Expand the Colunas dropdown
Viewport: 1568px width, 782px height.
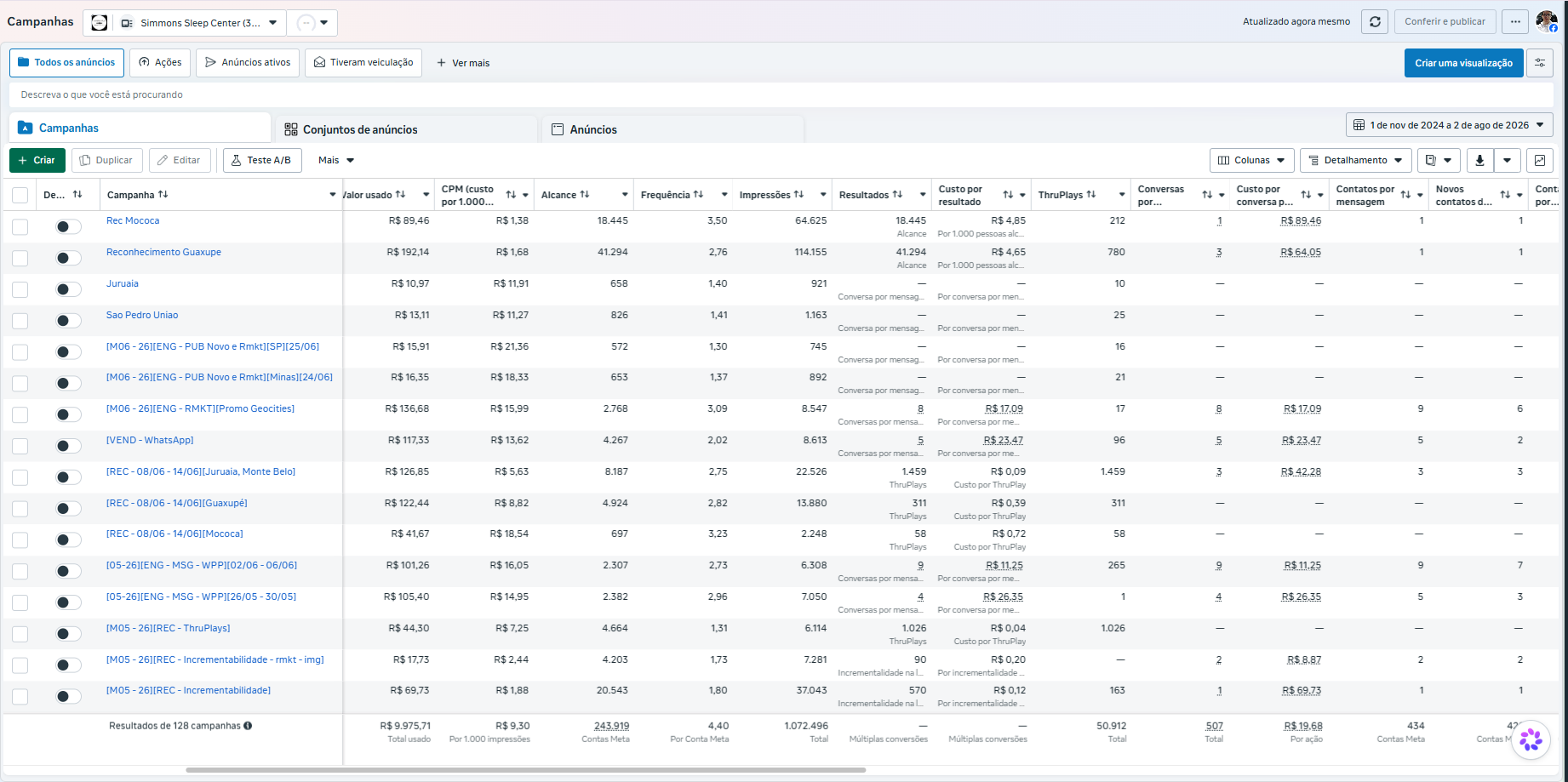coord(1251,160)
